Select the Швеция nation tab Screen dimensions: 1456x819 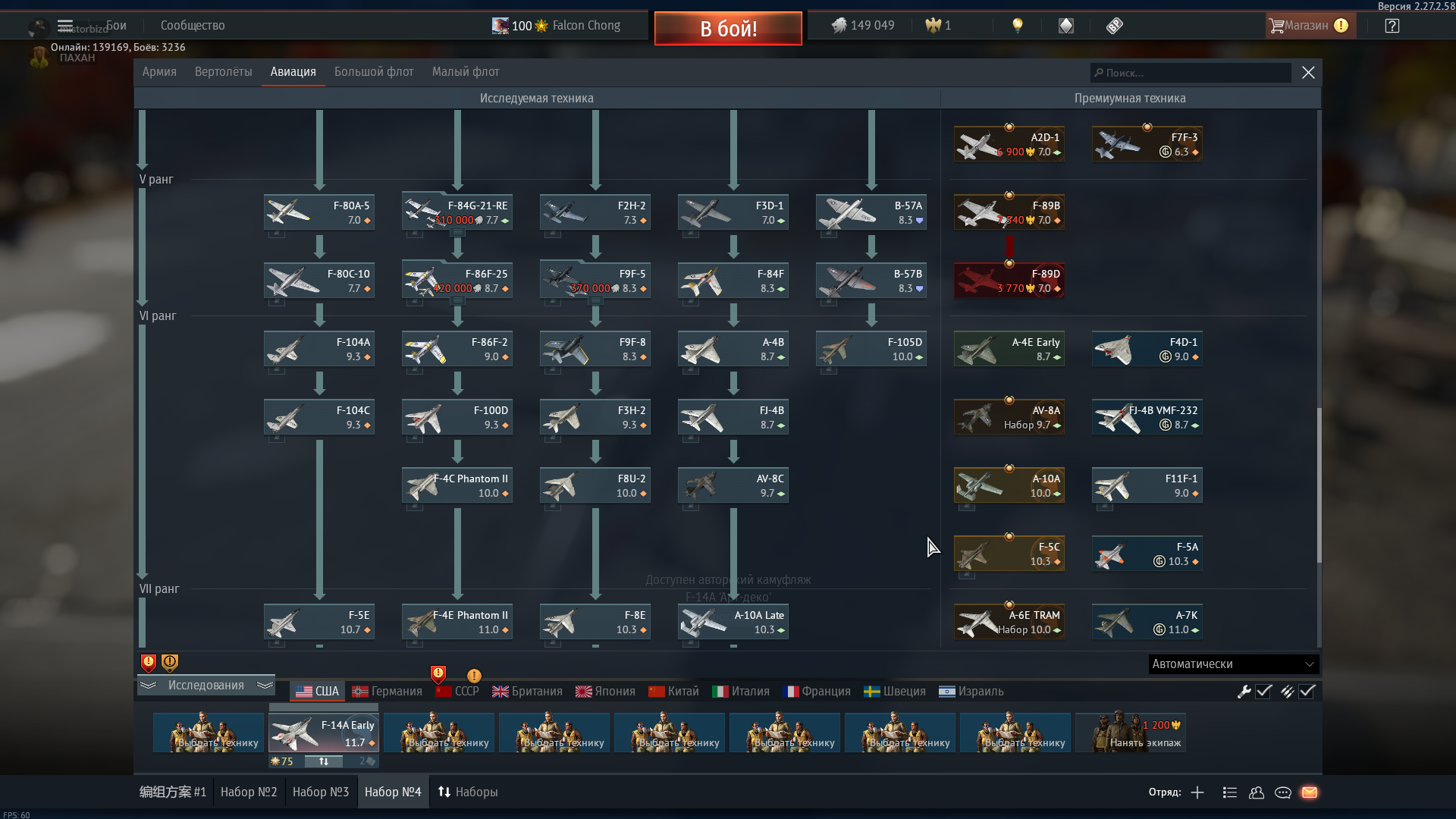coord(895,691)
